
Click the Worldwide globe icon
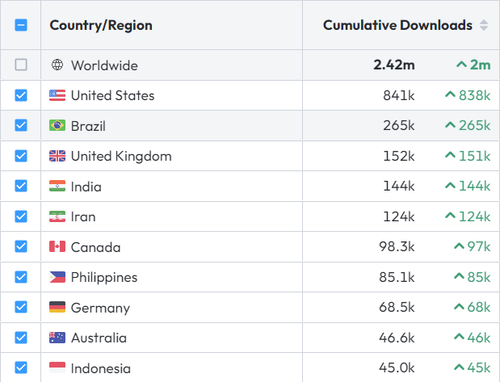point(57,65)
